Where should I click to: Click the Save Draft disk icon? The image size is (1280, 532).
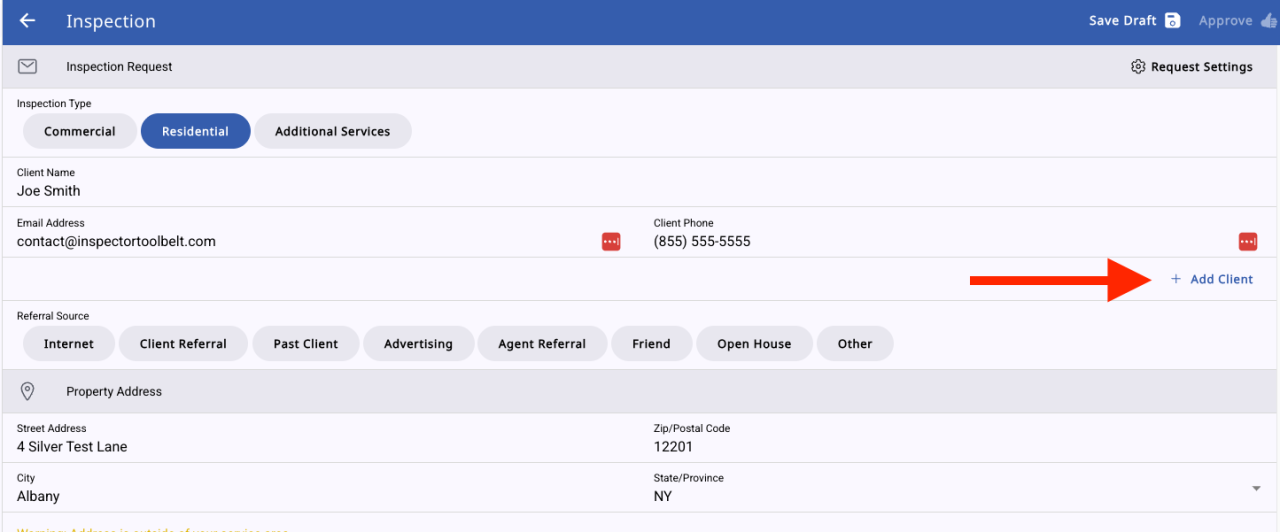tap(1173, 21)
